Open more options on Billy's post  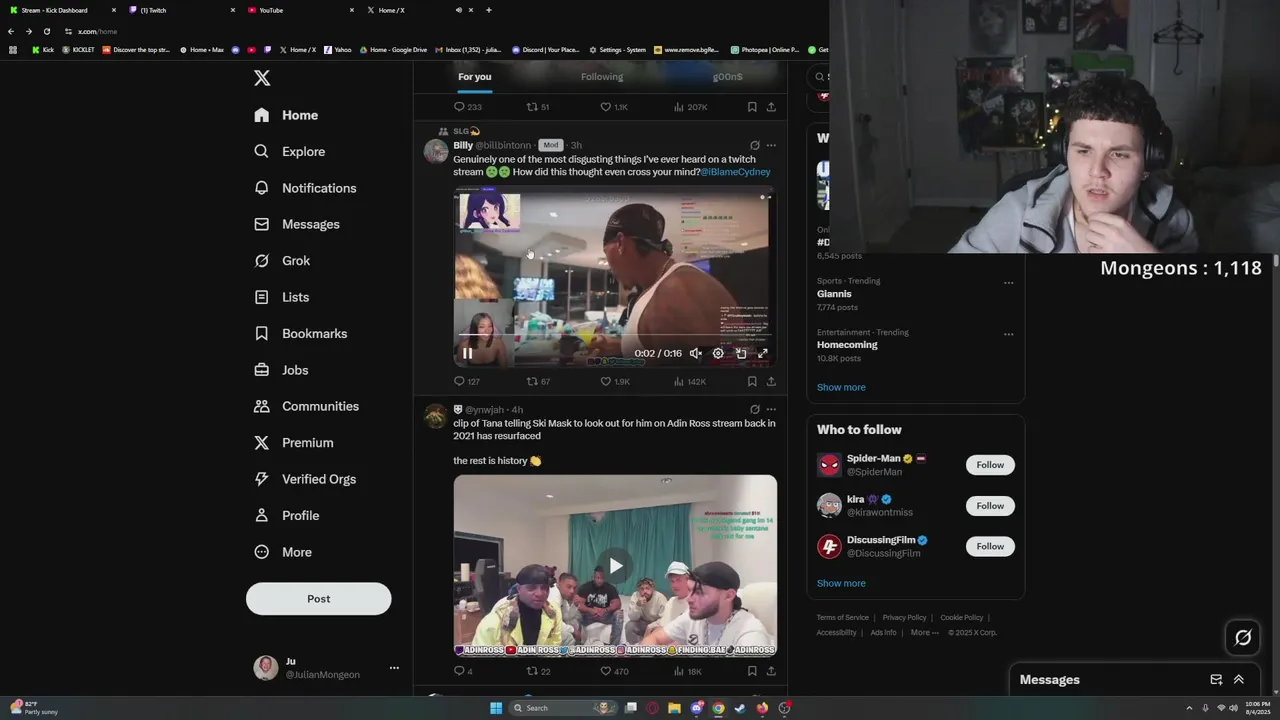pyautogui.click(x=771, y=145)
